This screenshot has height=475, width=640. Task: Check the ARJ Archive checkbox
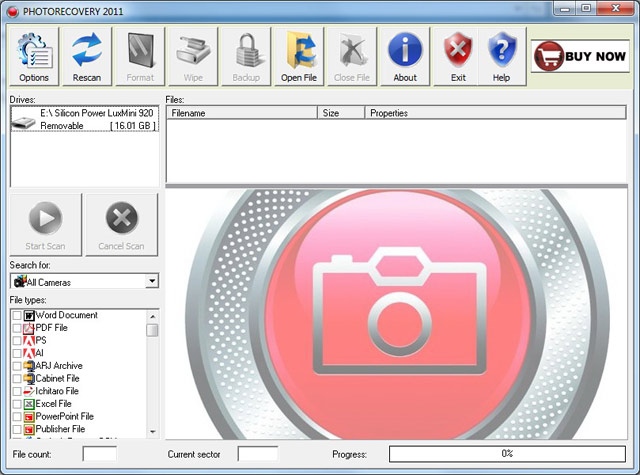(17, 366)
